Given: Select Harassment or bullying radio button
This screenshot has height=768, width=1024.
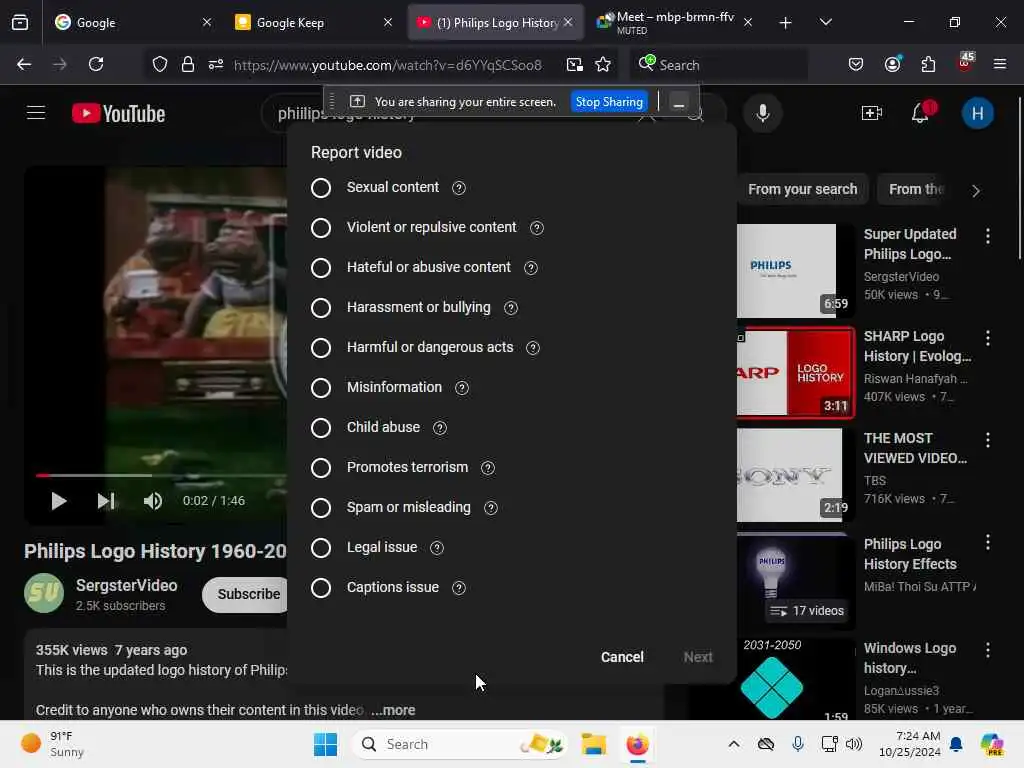Looking at the screenshot, I should (321, 308).
